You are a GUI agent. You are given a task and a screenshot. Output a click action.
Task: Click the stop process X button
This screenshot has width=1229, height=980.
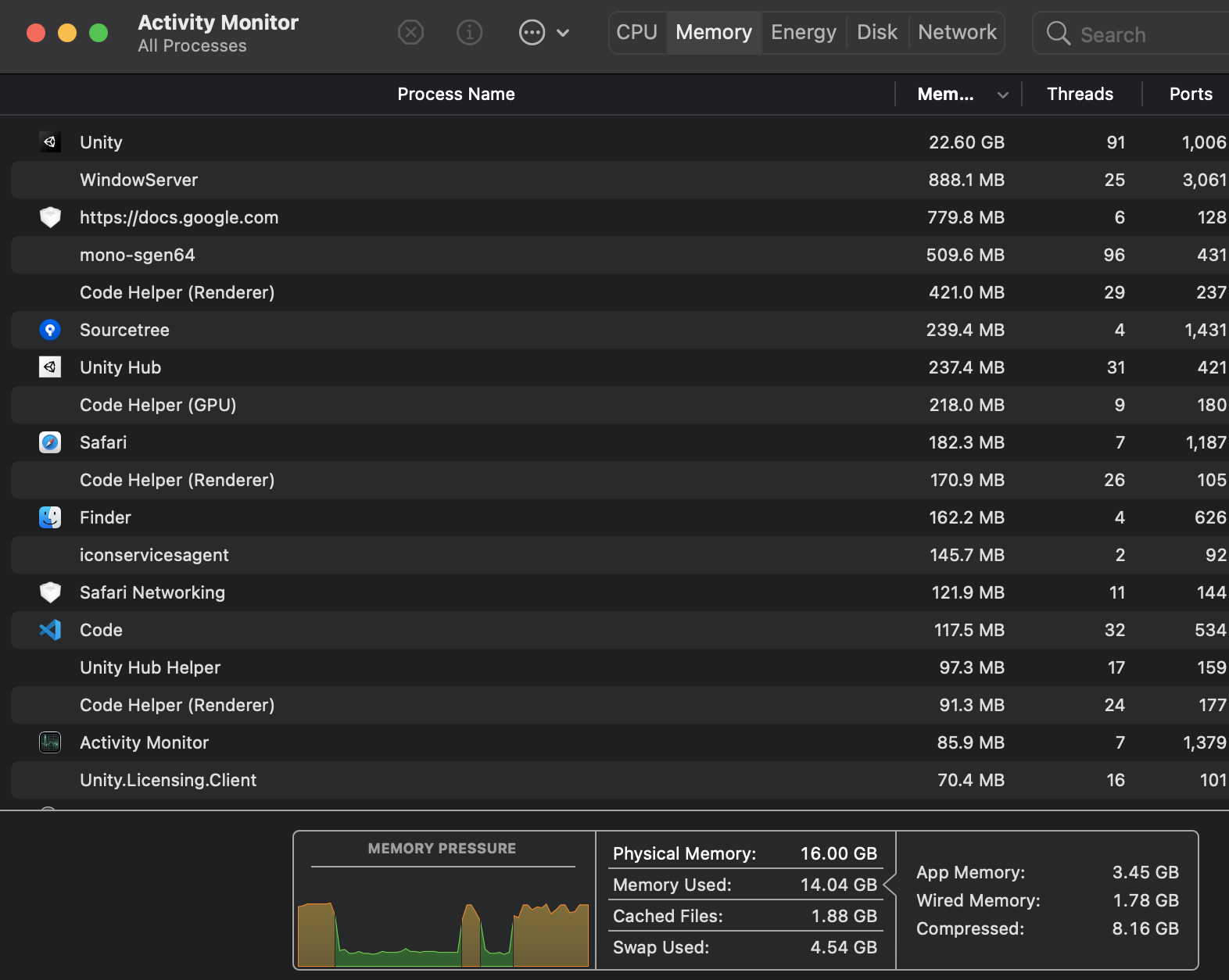410,32
